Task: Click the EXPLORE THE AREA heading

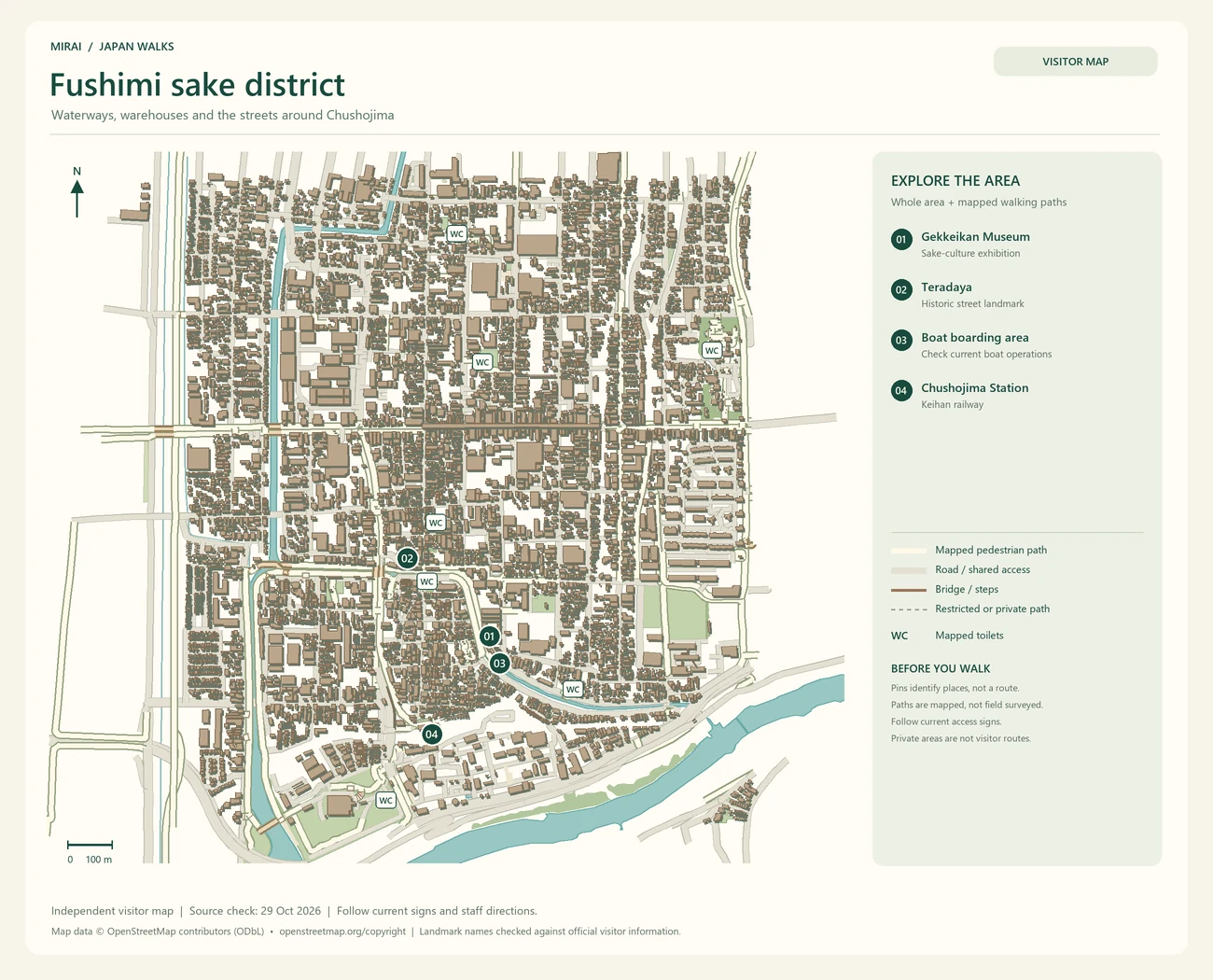Action: tap(955, 181)
